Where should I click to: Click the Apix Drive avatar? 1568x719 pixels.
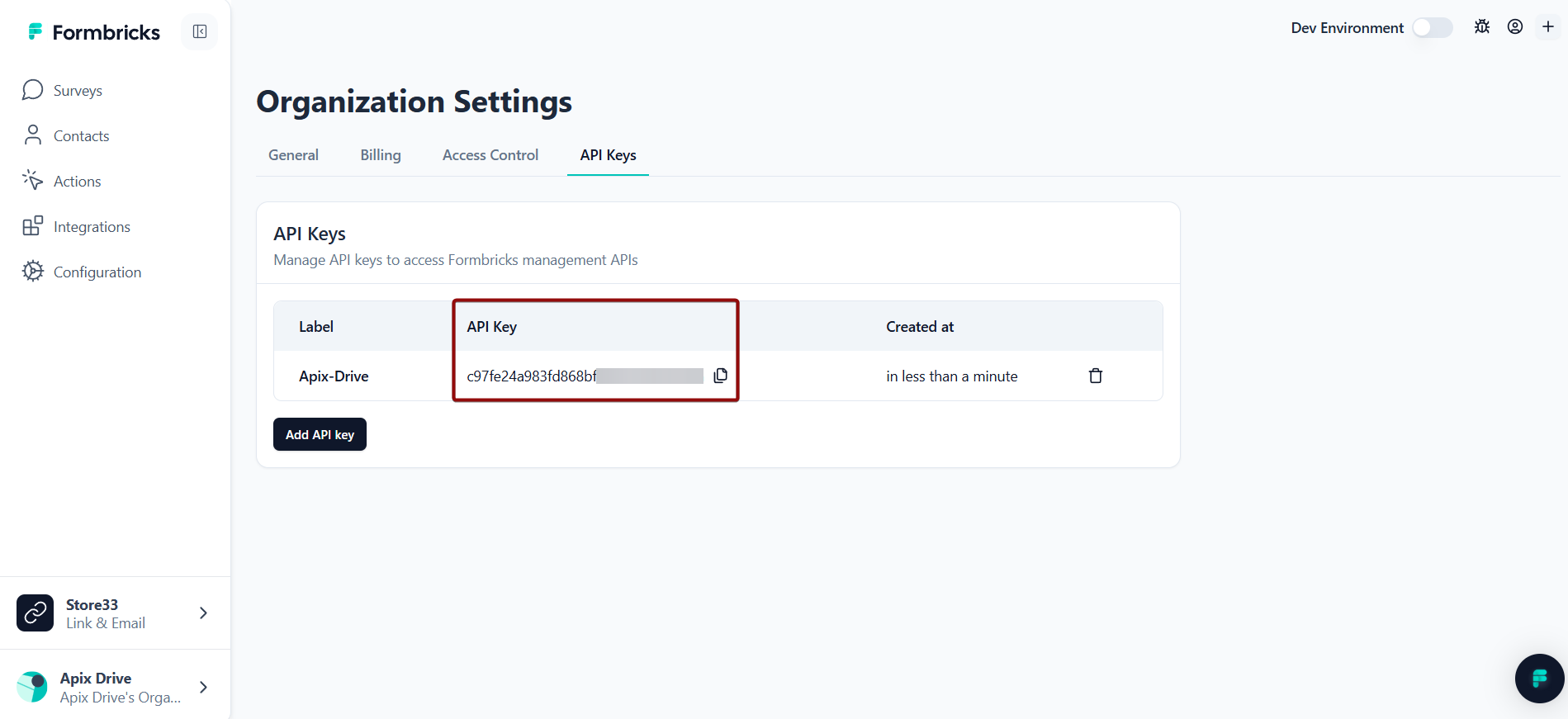[x=33, y=687]
